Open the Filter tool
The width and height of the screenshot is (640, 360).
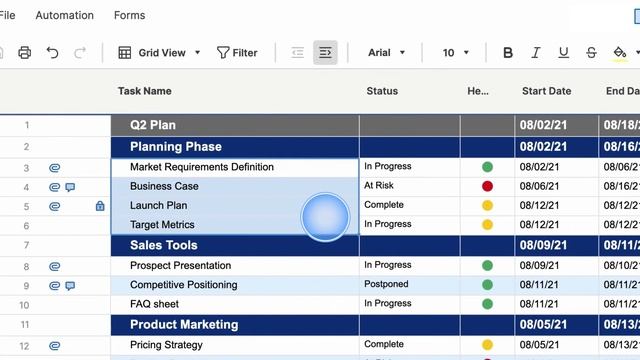[237, 53]
